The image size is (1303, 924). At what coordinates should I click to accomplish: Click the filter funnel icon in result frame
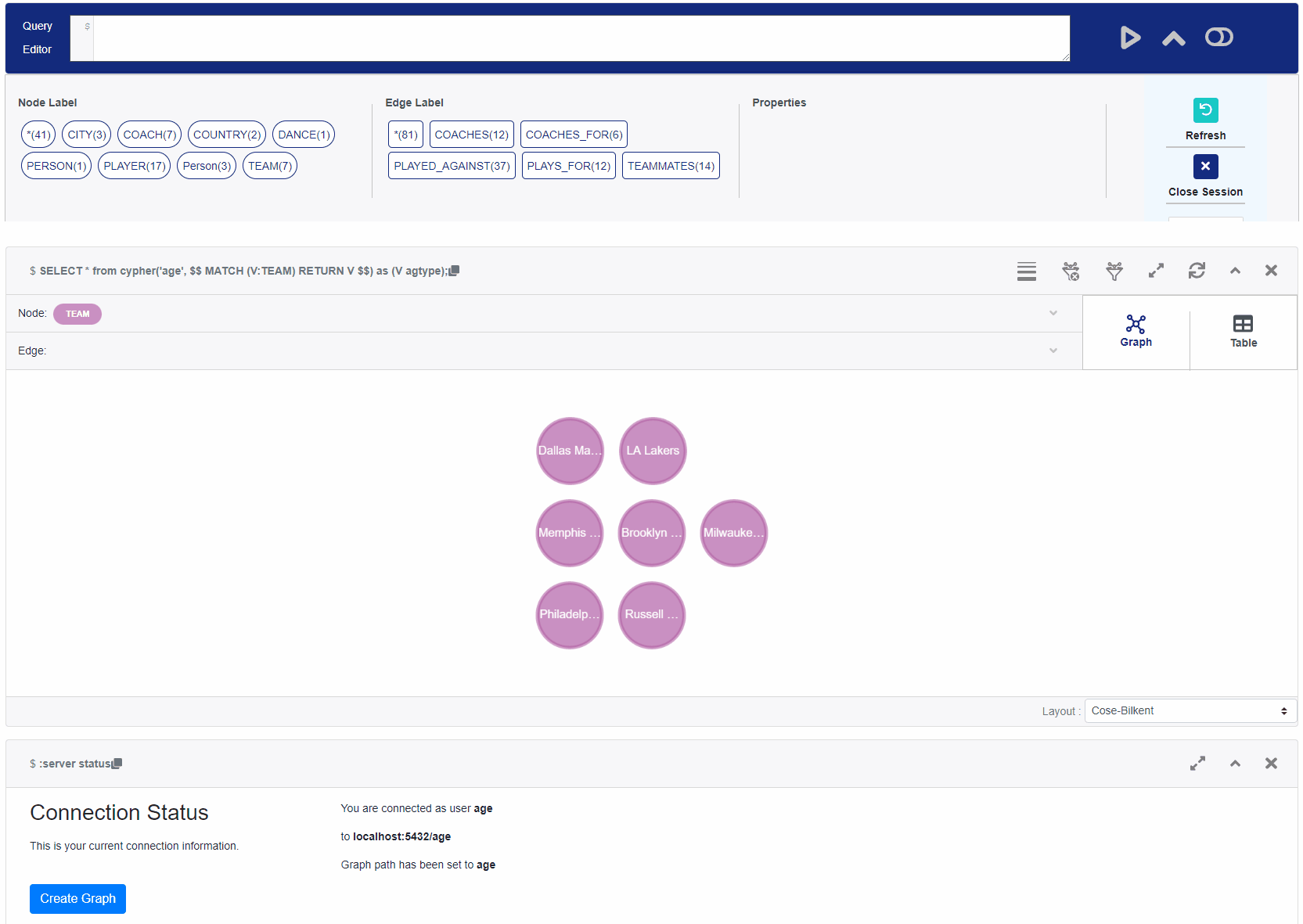[1114, 271]
